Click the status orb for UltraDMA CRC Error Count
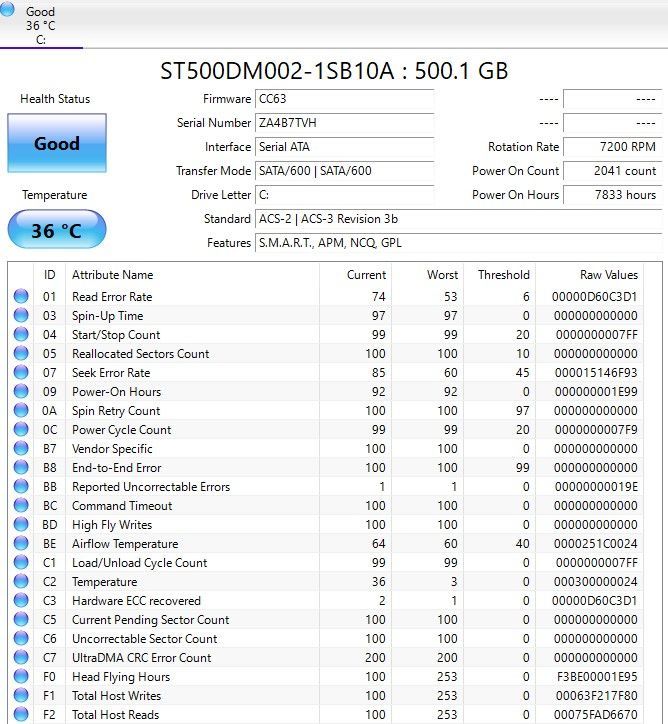This screenshot has height=724, width=668. [x=21, y=657]
